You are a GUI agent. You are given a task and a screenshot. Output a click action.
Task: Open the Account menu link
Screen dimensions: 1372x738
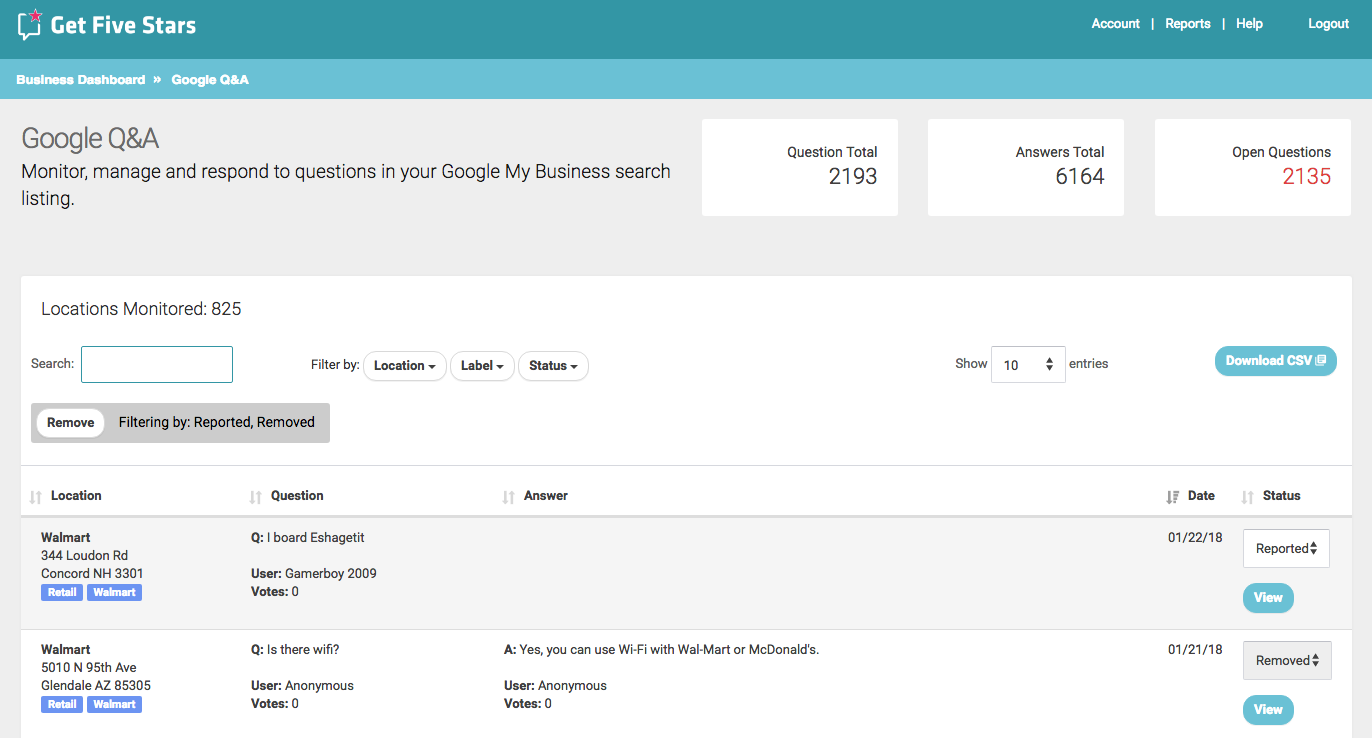[1115, 24]
